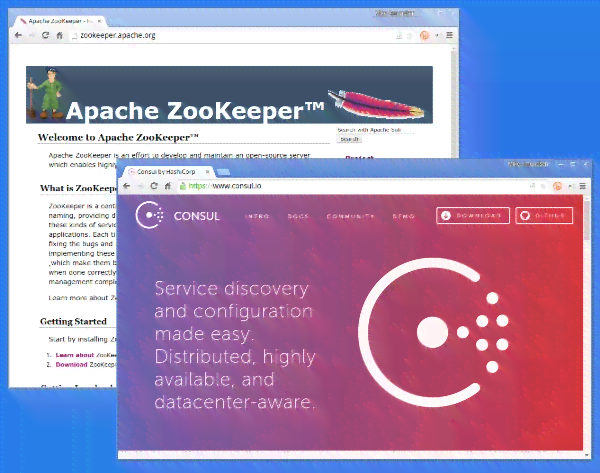Click the GITHUB button on Consul page
Viewport: 600px width, 473px height.
(544, 215)
